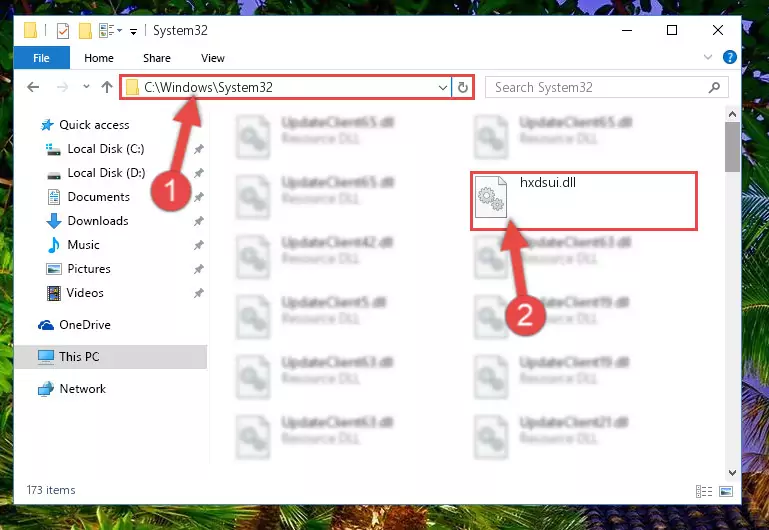The width and height of the screenshot is (769, 530).
Task: Click the folder icon at window's top-left
Action: point(30,30)
